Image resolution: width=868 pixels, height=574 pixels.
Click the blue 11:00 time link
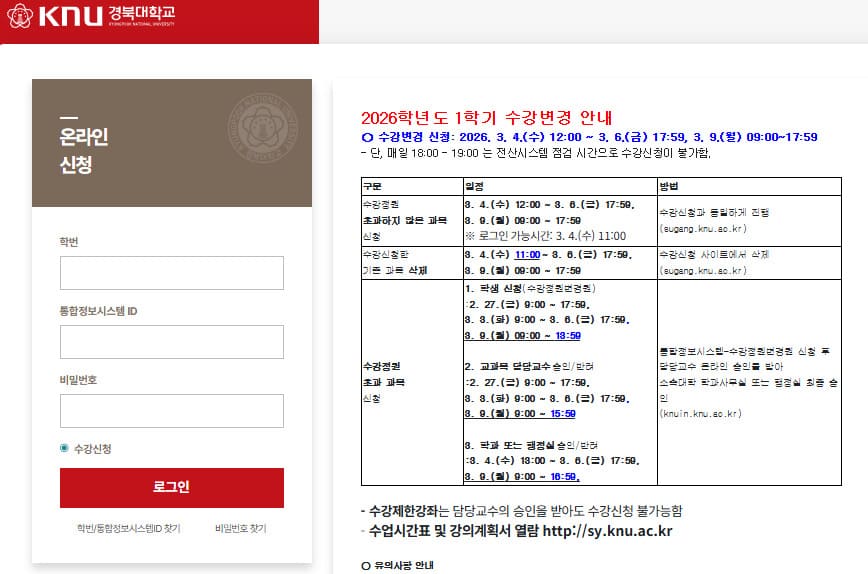[x=528, y=255]
